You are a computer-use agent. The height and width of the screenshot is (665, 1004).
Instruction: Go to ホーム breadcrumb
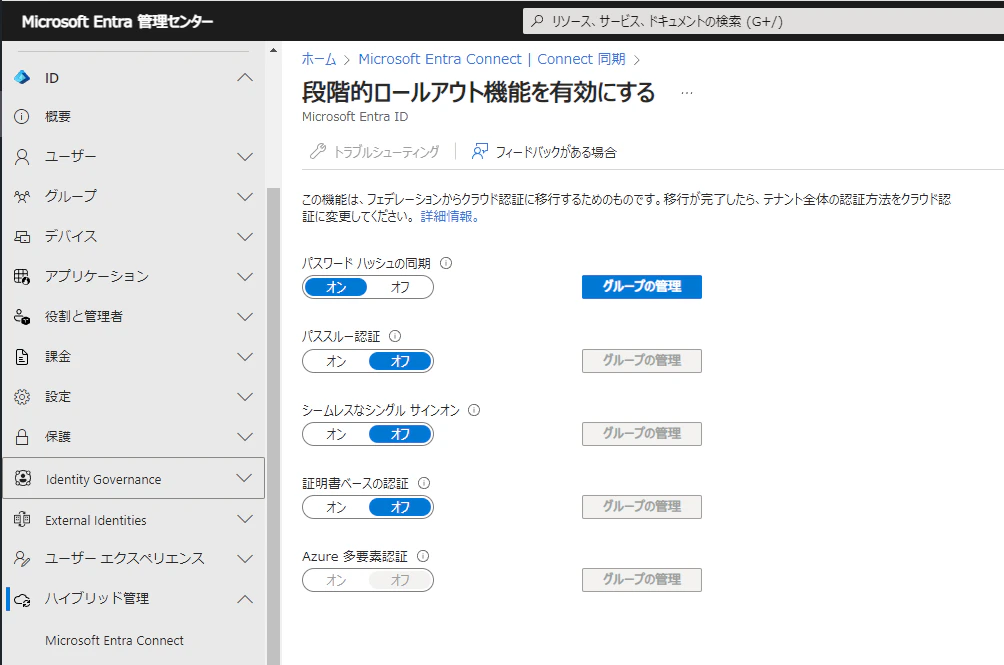click(319, 59)
